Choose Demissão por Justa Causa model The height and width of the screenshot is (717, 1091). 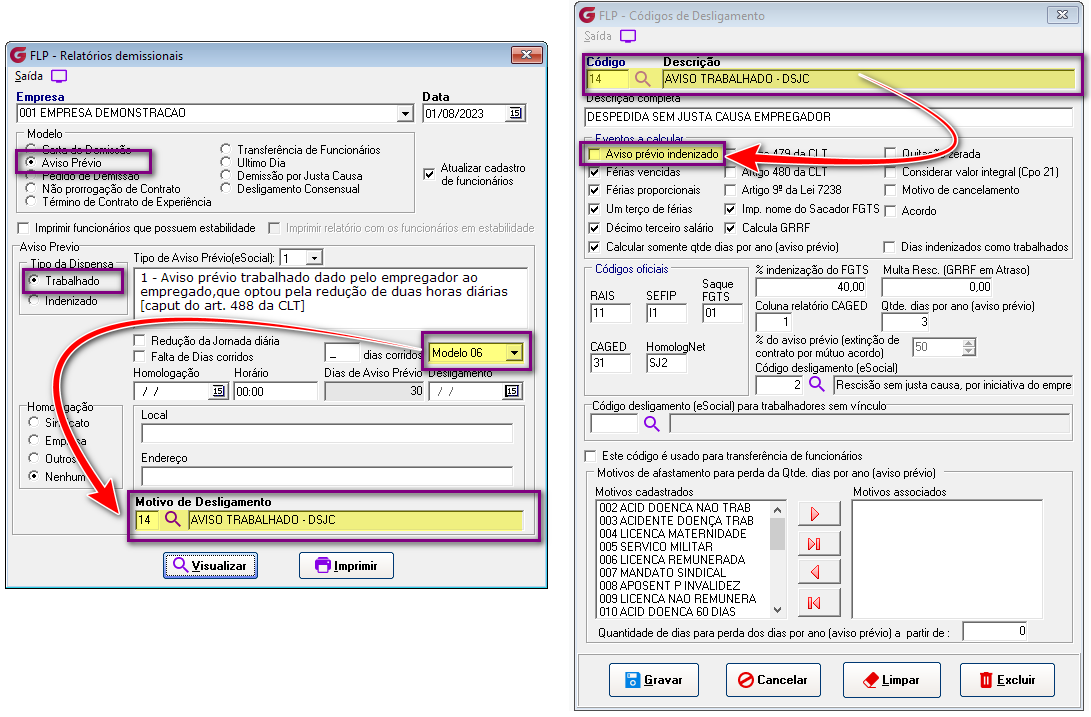pos(225,175)
